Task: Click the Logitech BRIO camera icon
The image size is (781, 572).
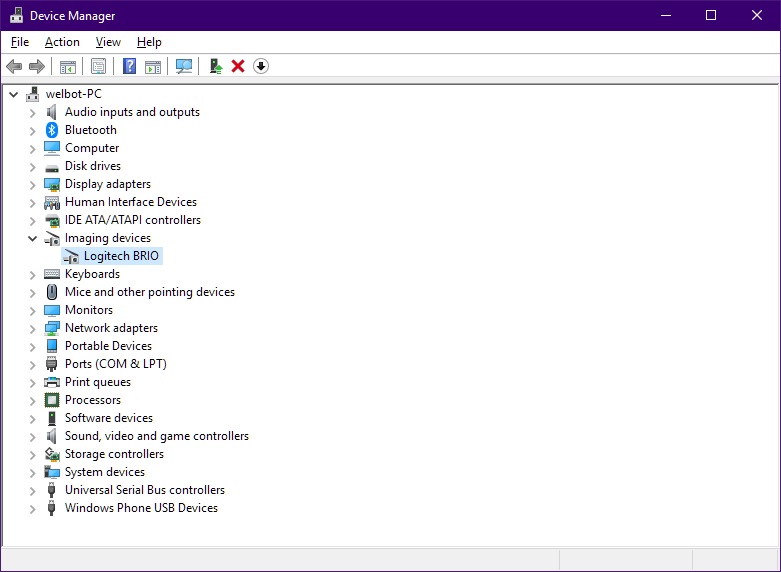Action: click(71, 256)
